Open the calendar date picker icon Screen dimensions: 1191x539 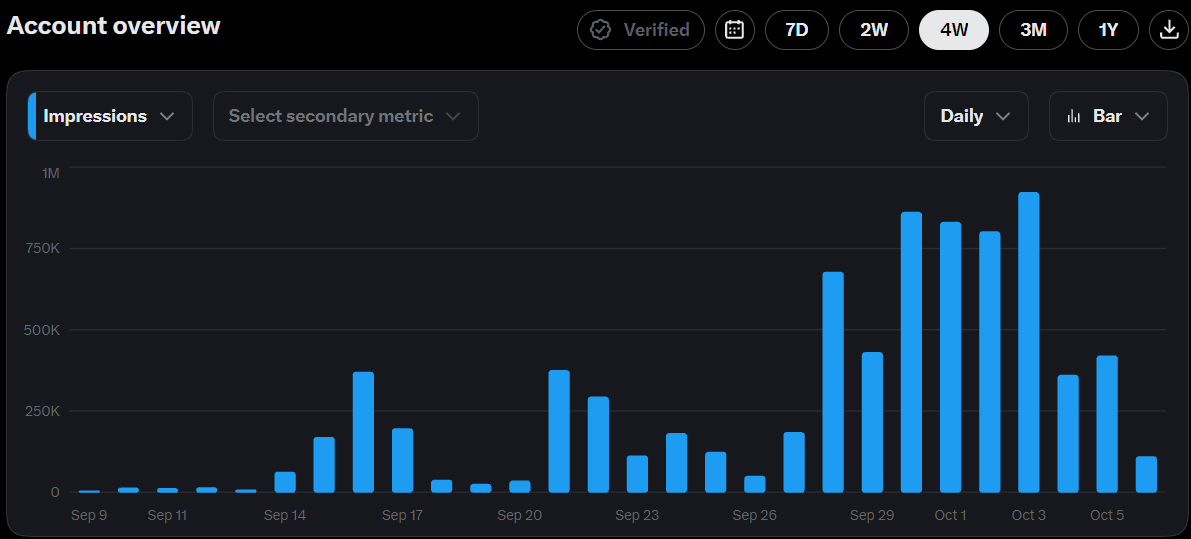coord(735,30)
